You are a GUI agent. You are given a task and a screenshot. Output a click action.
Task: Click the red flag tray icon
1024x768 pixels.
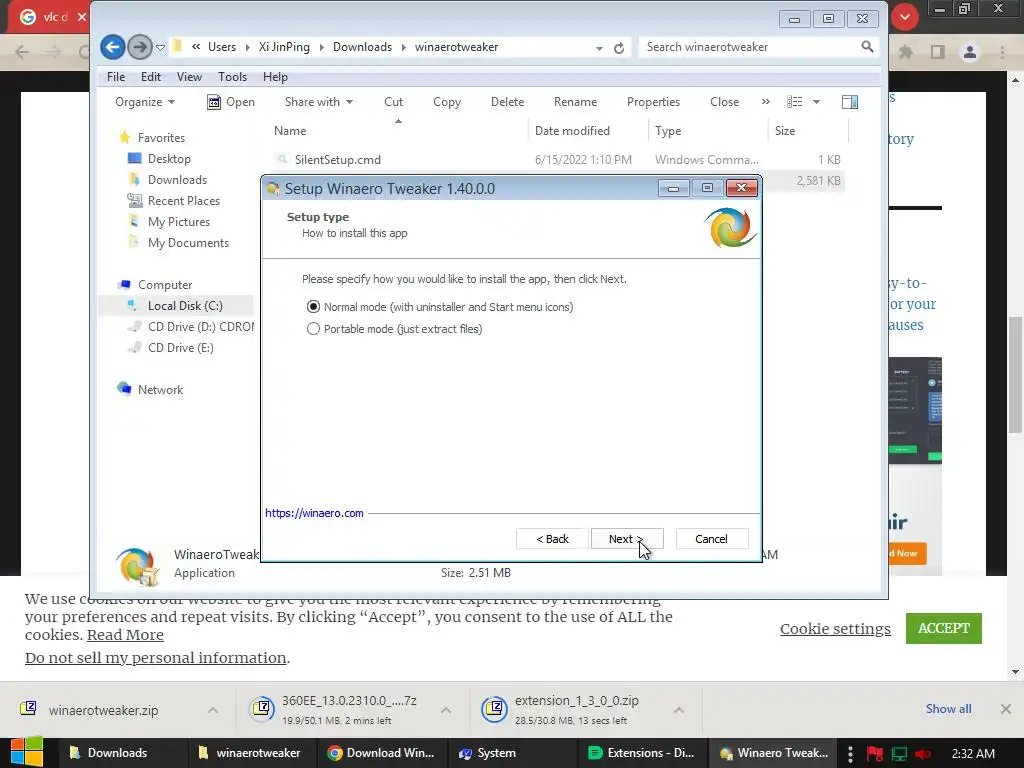tap(874, 754)
